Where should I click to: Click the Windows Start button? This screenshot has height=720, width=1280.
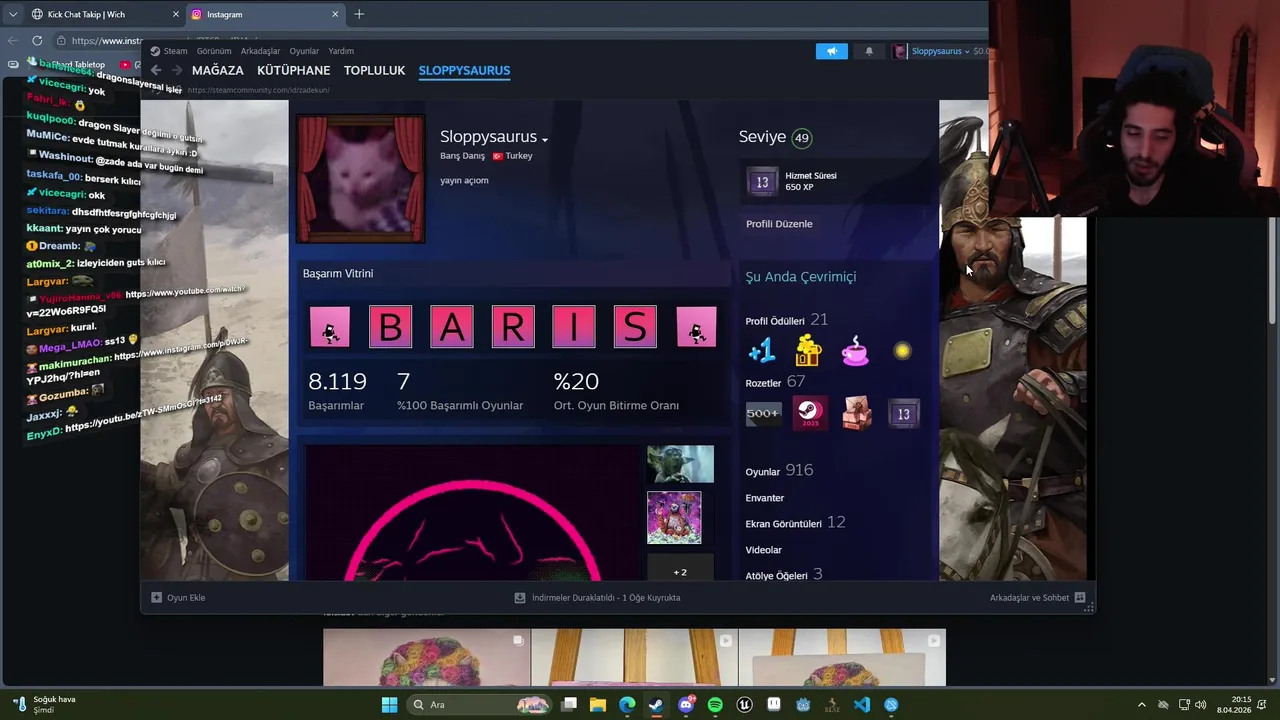[x=389, y=705]
